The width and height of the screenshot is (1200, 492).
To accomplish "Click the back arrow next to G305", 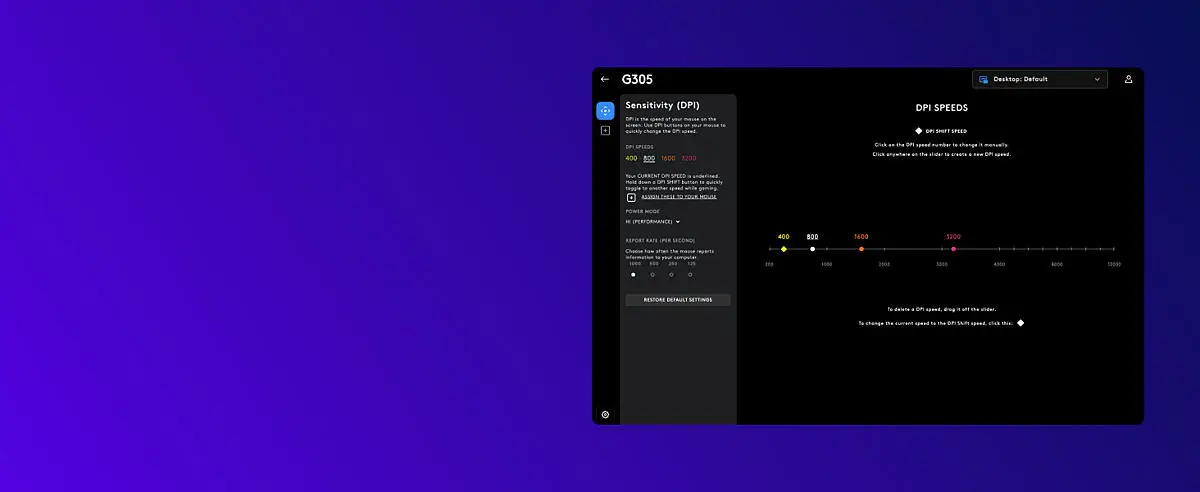I will (x=605, y=79).
